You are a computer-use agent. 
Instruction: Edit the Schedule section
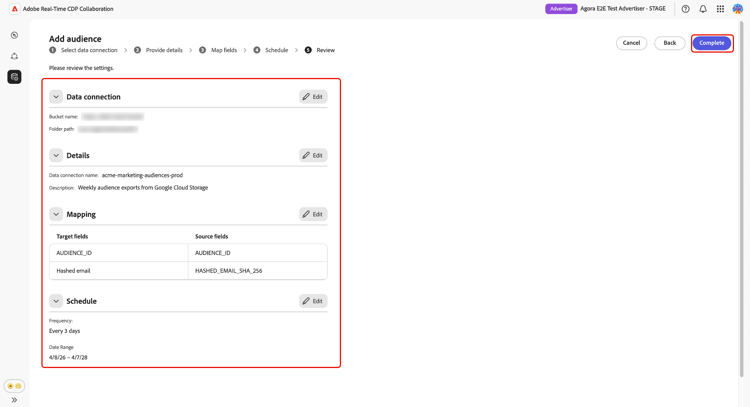[x=313, y=301]
